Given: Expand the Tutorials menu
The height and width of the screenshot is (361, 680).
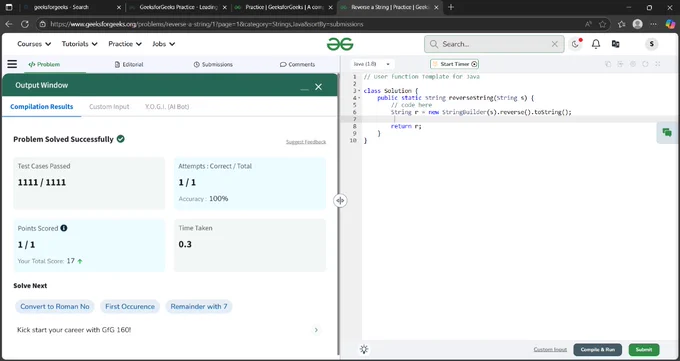Looking at the screenshot, I should [79, 44].
